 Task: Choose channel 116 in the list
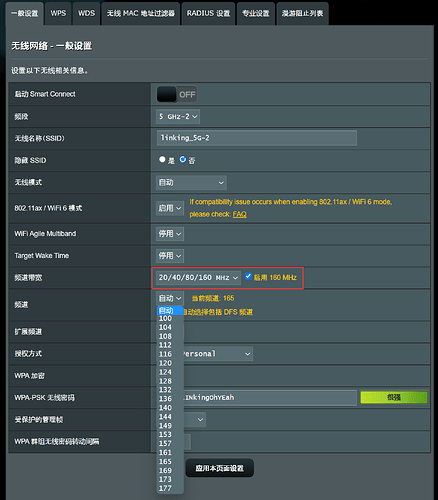170,354
